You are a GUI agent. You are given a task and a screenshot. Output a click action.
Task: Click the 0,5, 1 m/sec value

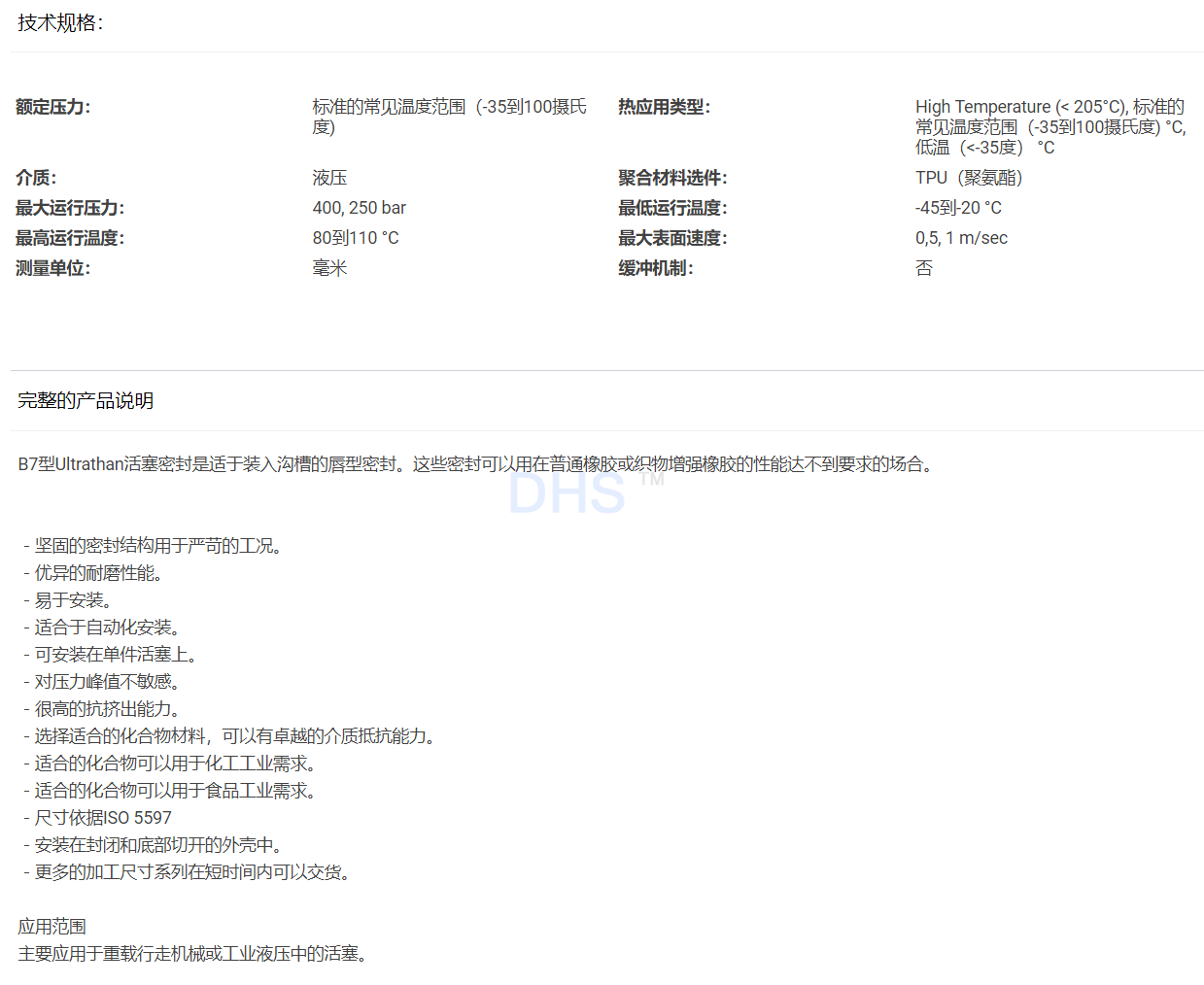point(961,238)
